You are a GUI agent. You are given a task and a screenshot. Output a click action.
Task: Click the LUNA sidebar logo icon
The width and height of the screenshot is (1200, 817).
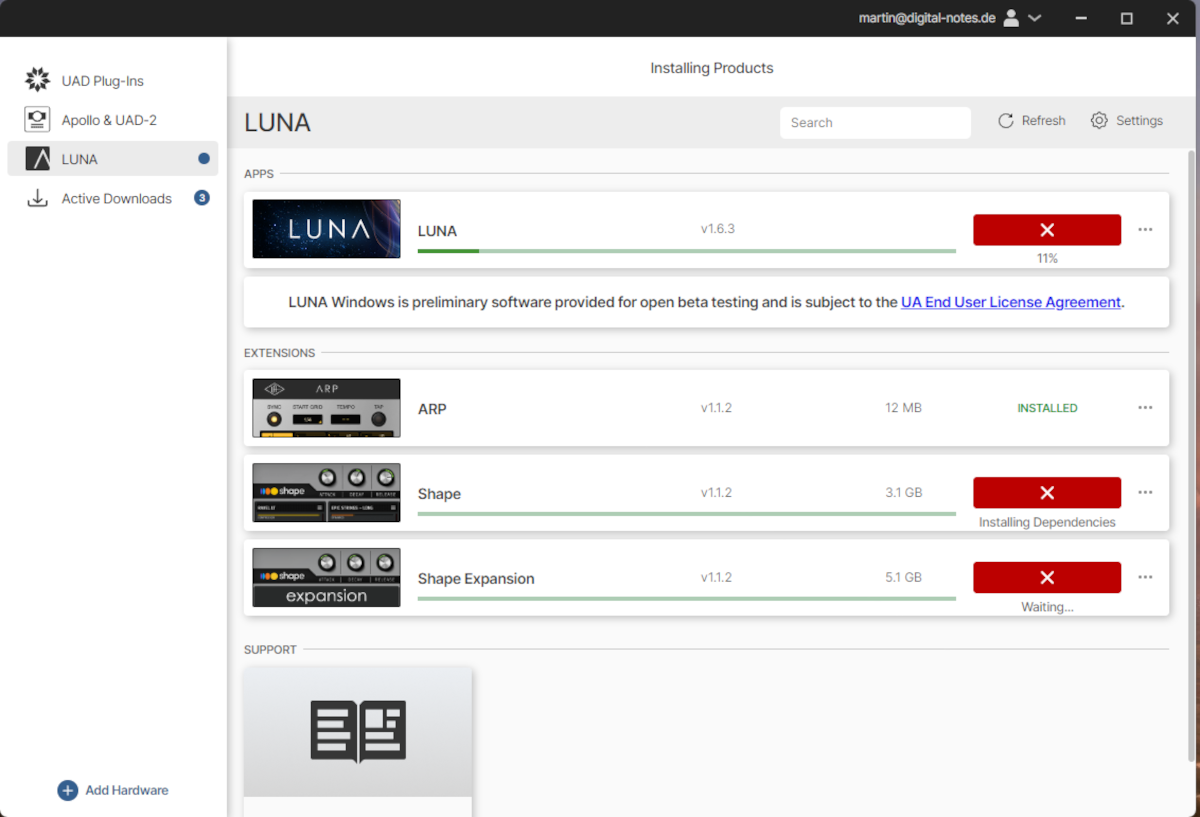(x=38, y=159)
